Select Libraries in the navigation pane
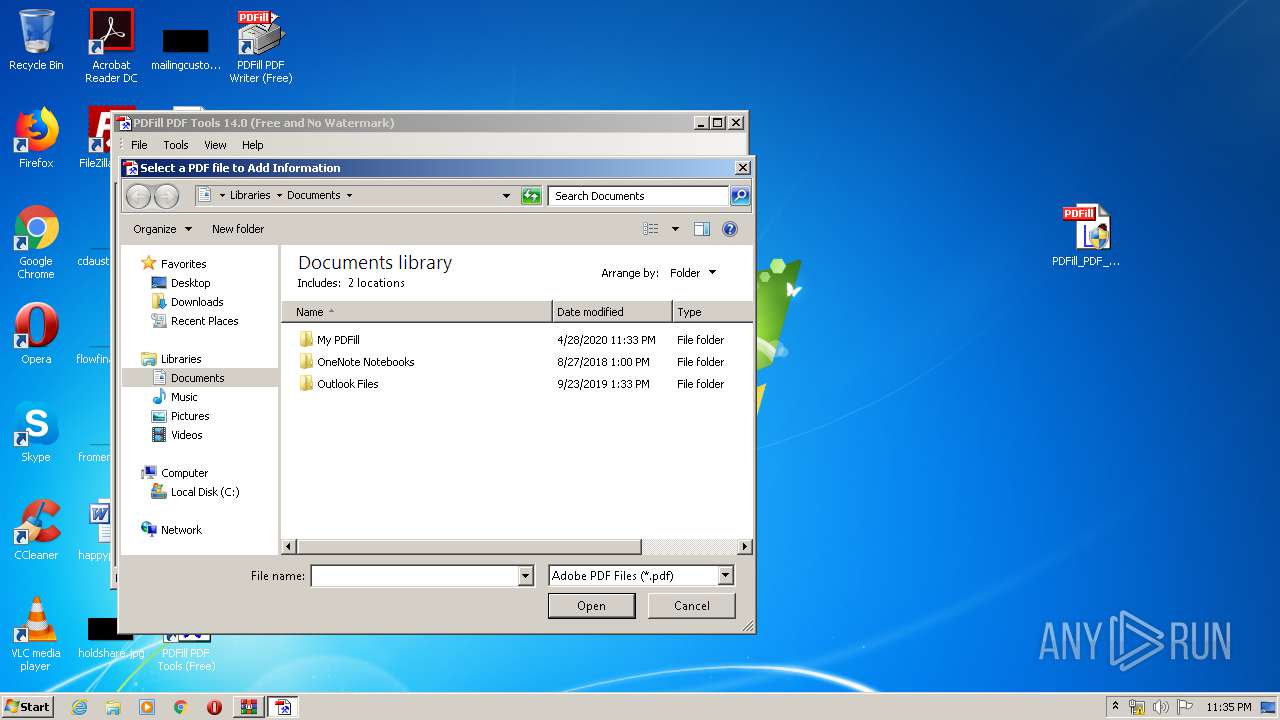The height and width of the screenshot is (720, 1280). click(181, 359)
